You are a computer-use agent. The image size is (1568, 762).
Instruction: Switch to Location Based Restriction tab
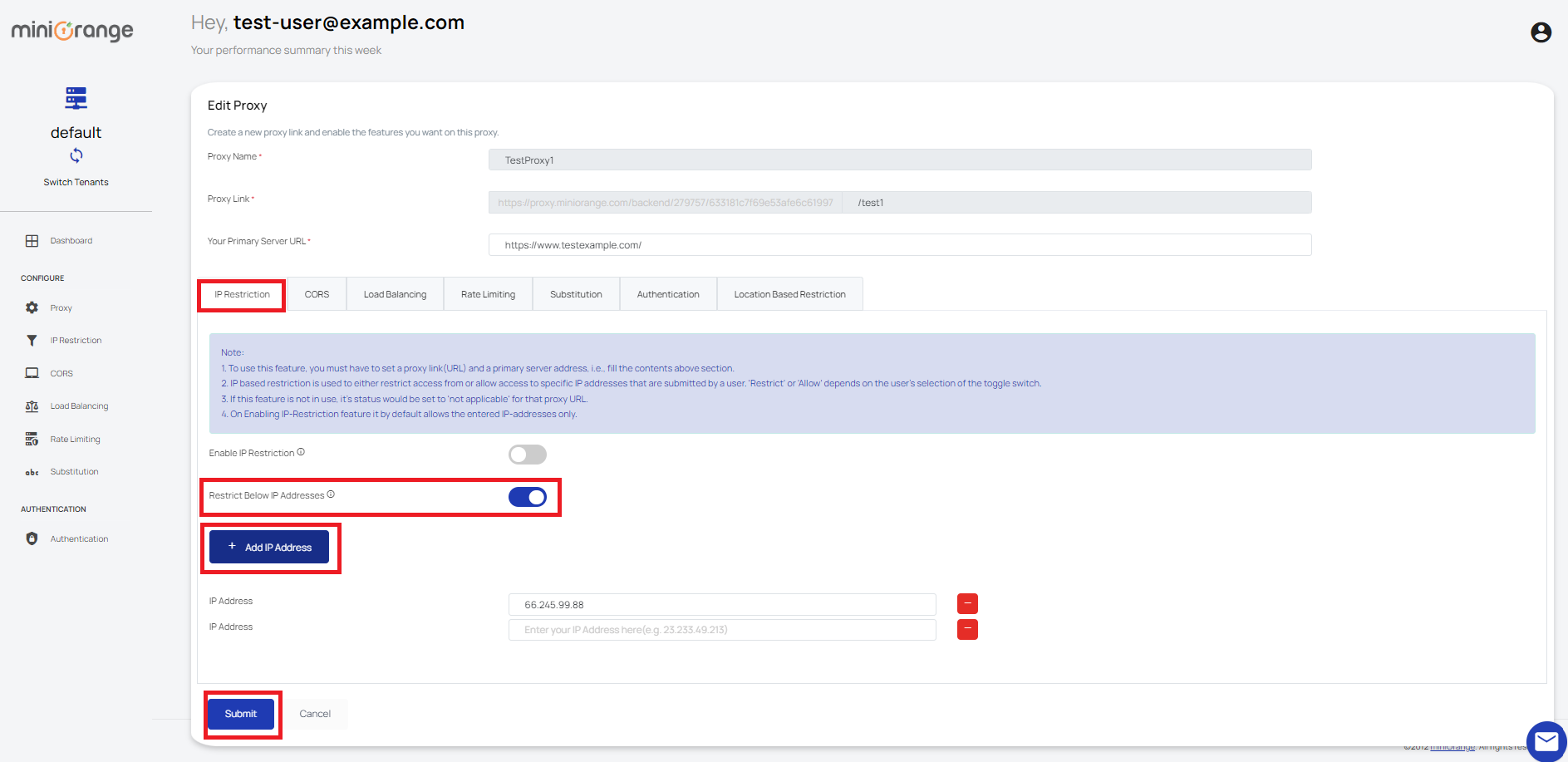click(789, 295)
